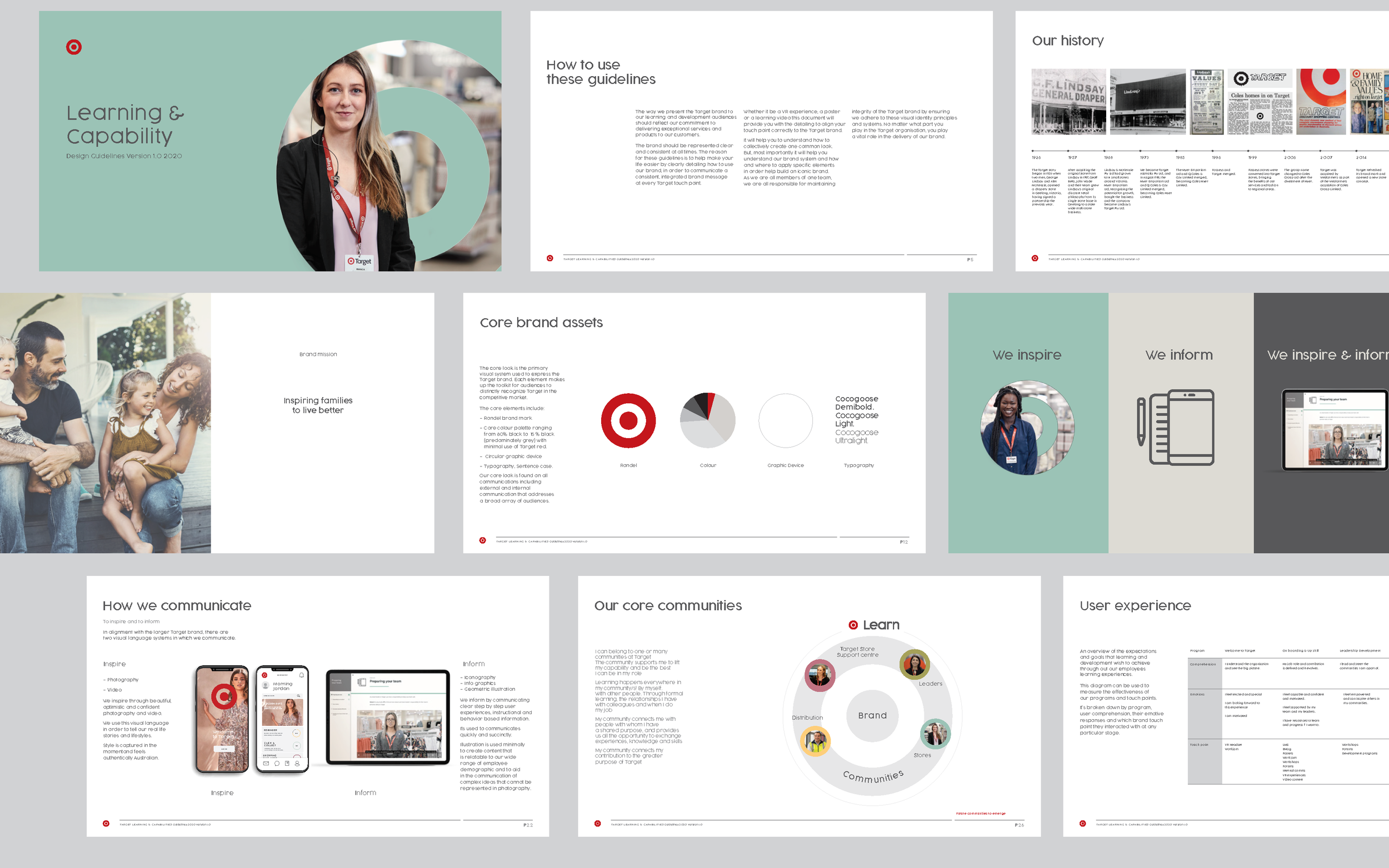Select the circular portrait under We inspire
Screen dimensions: 1389x868
pyautogui.click(x=1027, y=427)
